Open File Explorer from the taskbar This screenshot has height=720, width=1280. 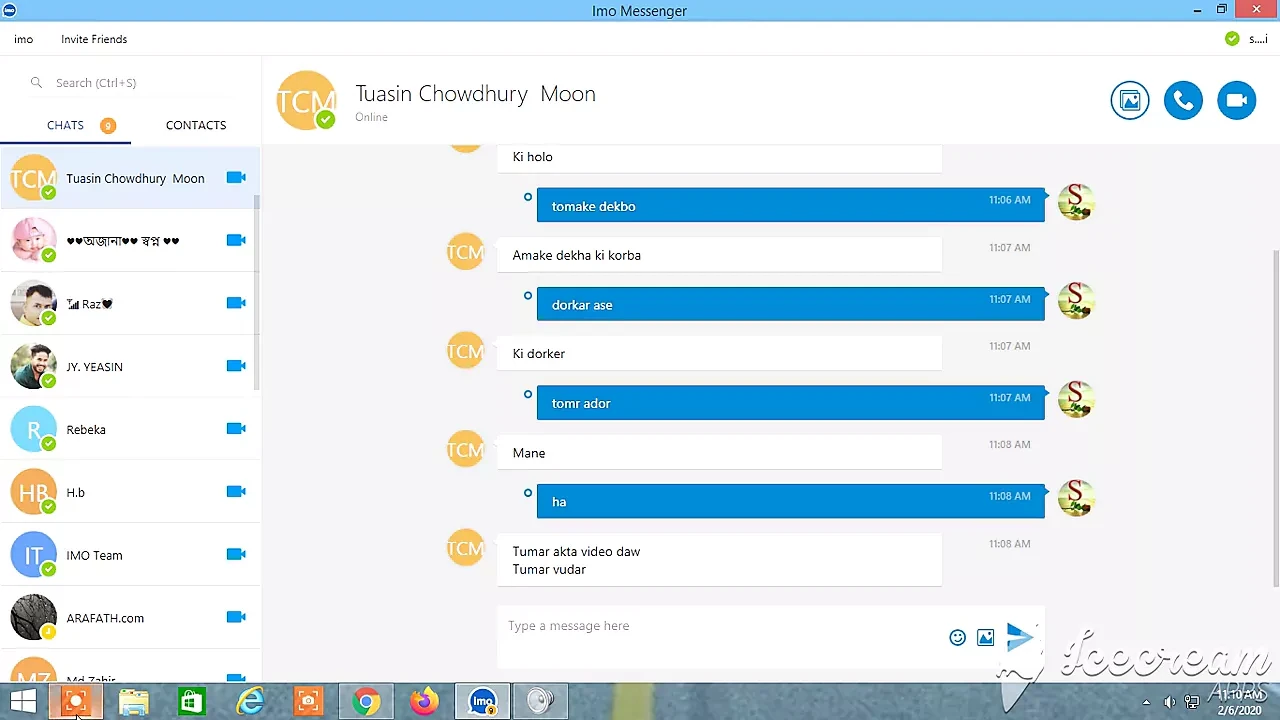[x=134, y=702]
